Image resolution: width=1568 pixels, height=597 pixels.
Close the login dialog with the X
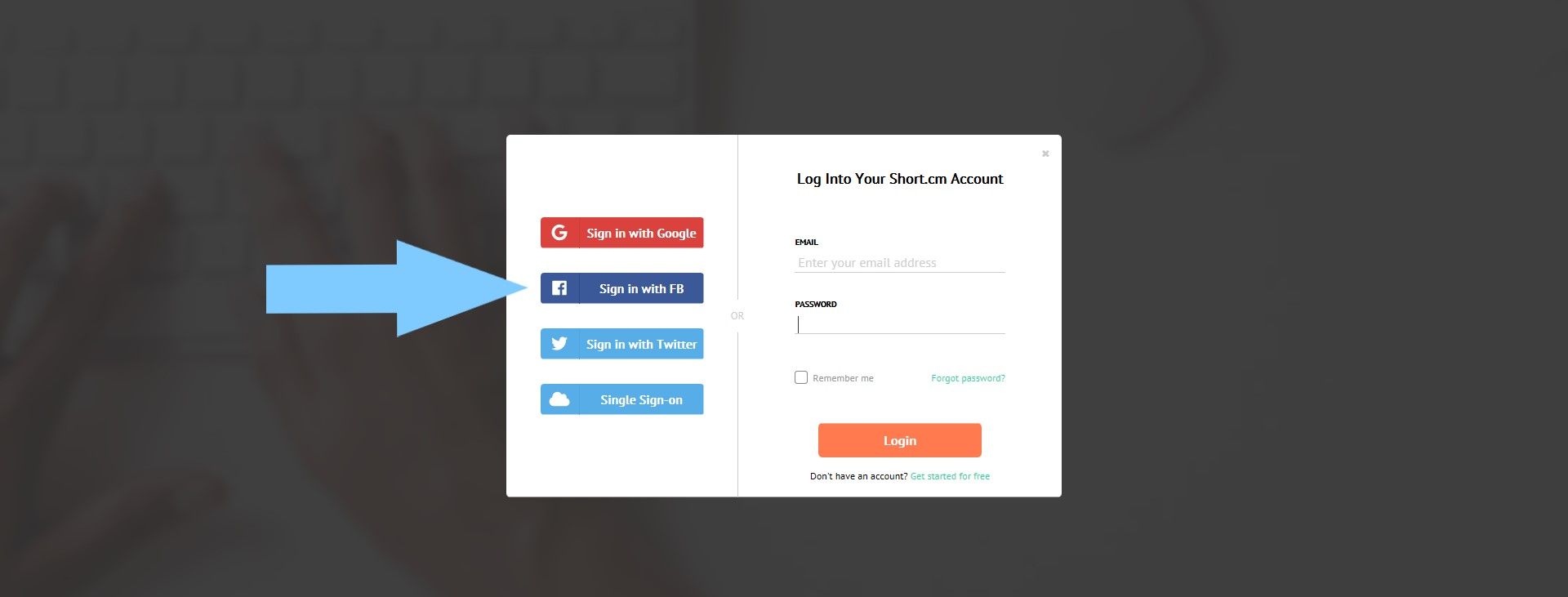(1045, 154)
